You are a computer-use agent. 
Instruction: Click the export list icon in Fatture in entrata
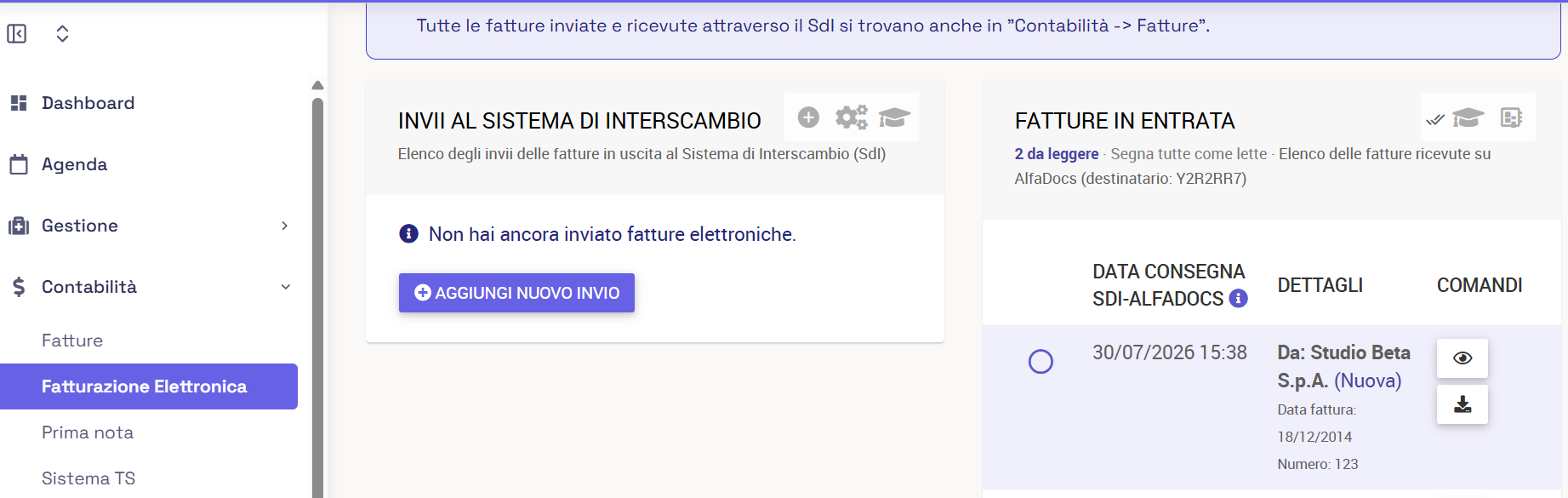[1511, 117]
